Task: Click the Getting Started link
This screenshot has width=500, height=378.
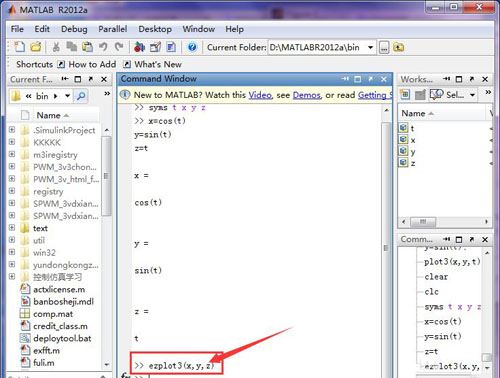Action: pos(375,95)
